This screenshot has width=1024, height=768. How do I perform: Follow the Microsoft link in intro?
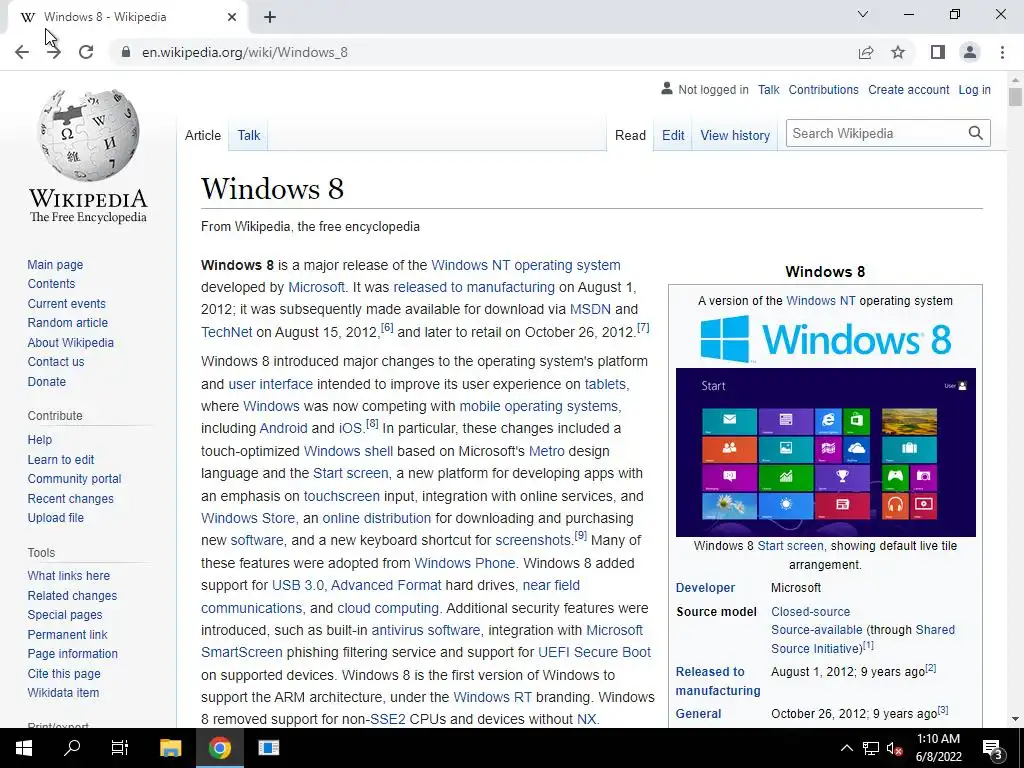[x=316, y=287]
